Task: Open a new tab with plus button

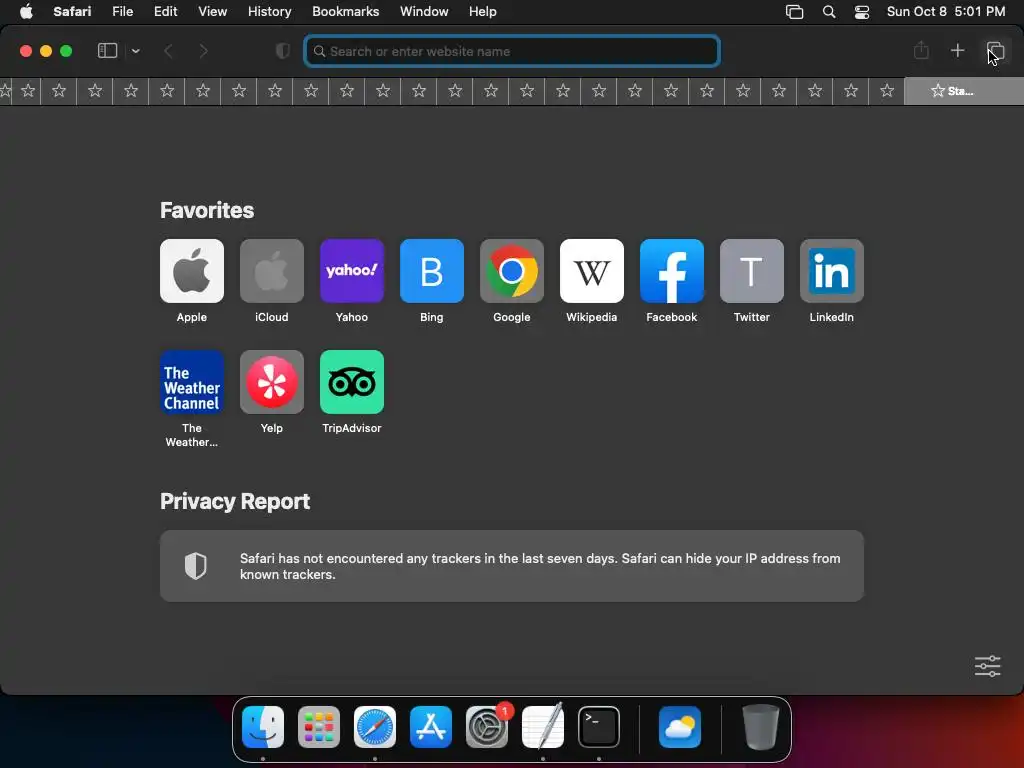Action: (957, 50)
